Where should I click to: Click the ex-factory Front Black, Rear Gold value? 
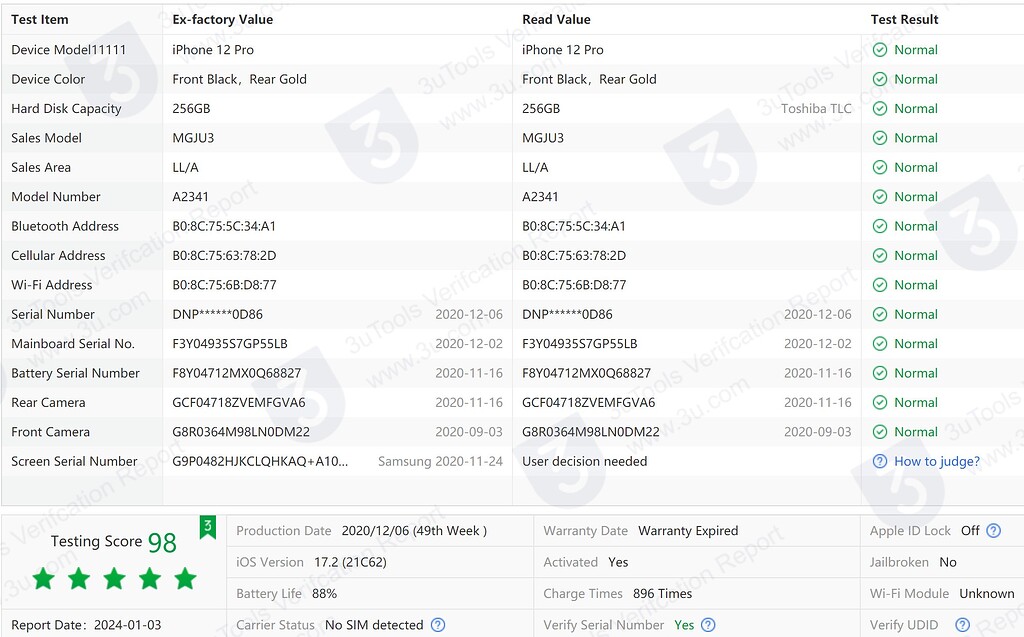[x=240, y=79]
